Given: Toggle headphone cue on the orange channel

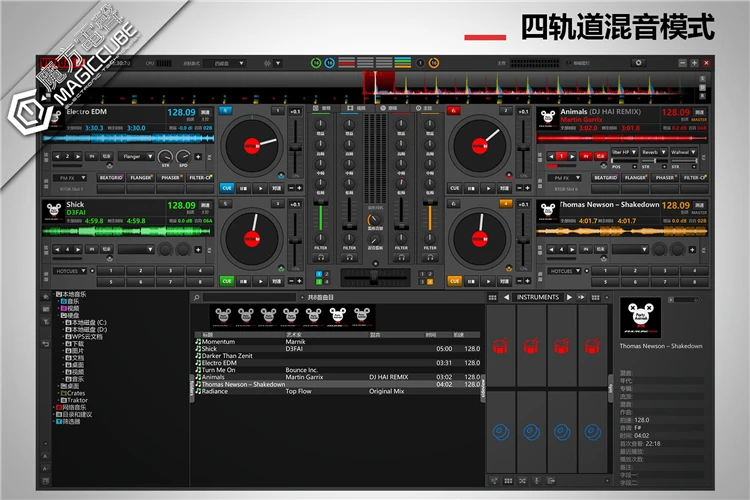Looking at the screenshot, I should tap(430, 257).
